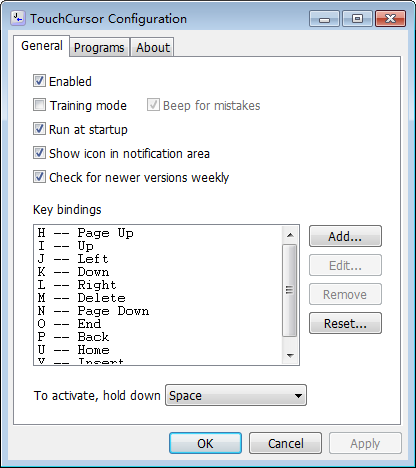
Task: Click the Add... button
Action: [345, 236]
